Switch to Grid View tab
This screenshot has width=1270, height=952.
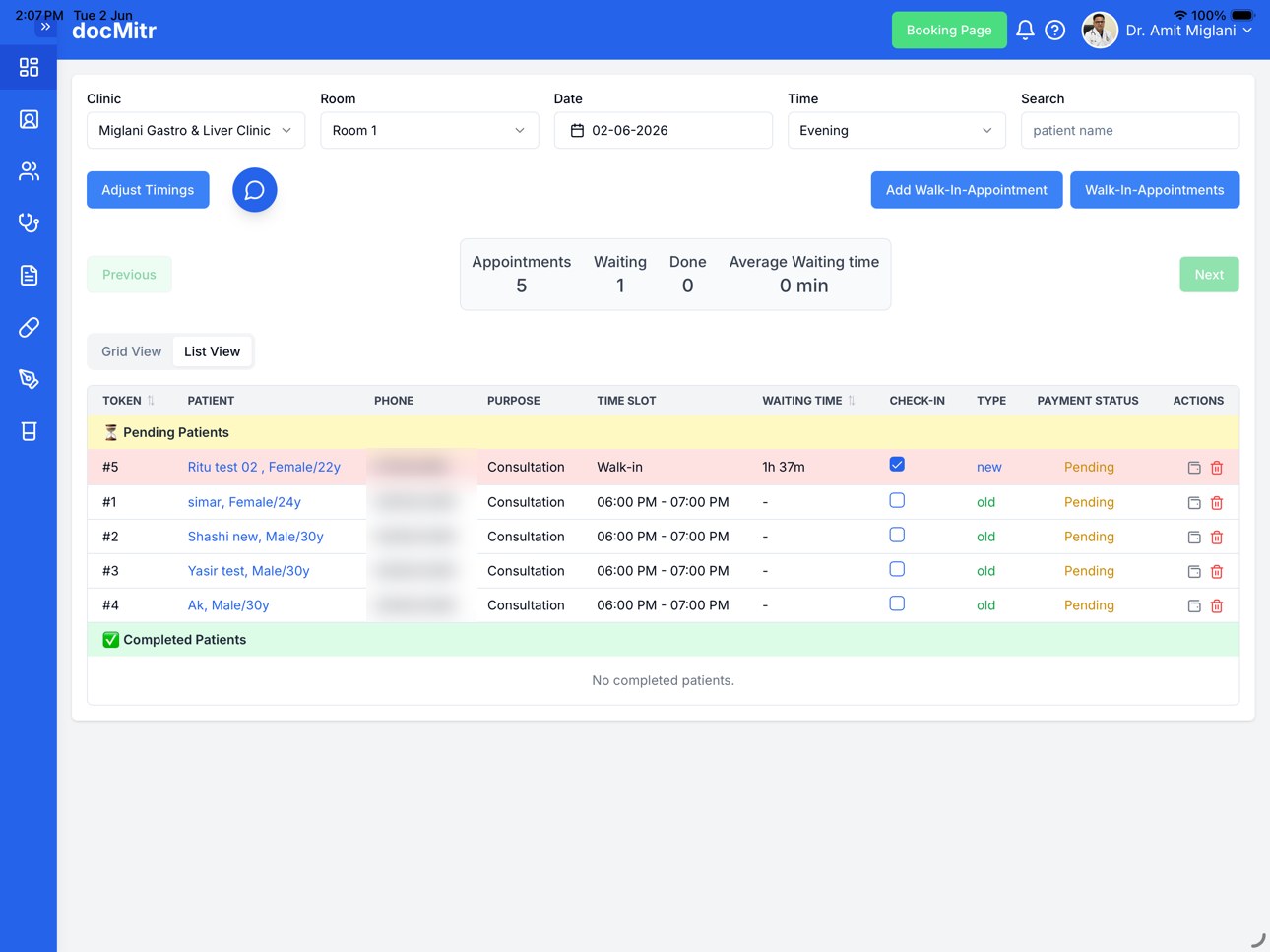coord(131,351)
